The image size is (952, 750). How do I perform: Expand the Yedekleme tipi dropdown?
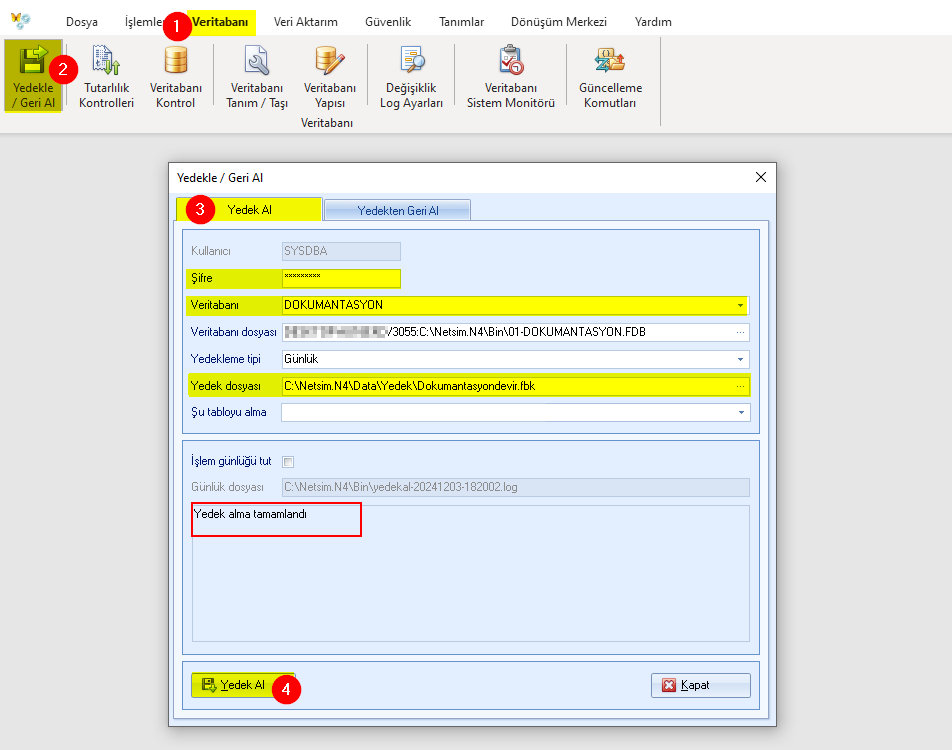pyautogui.click(x=740, y=360)
